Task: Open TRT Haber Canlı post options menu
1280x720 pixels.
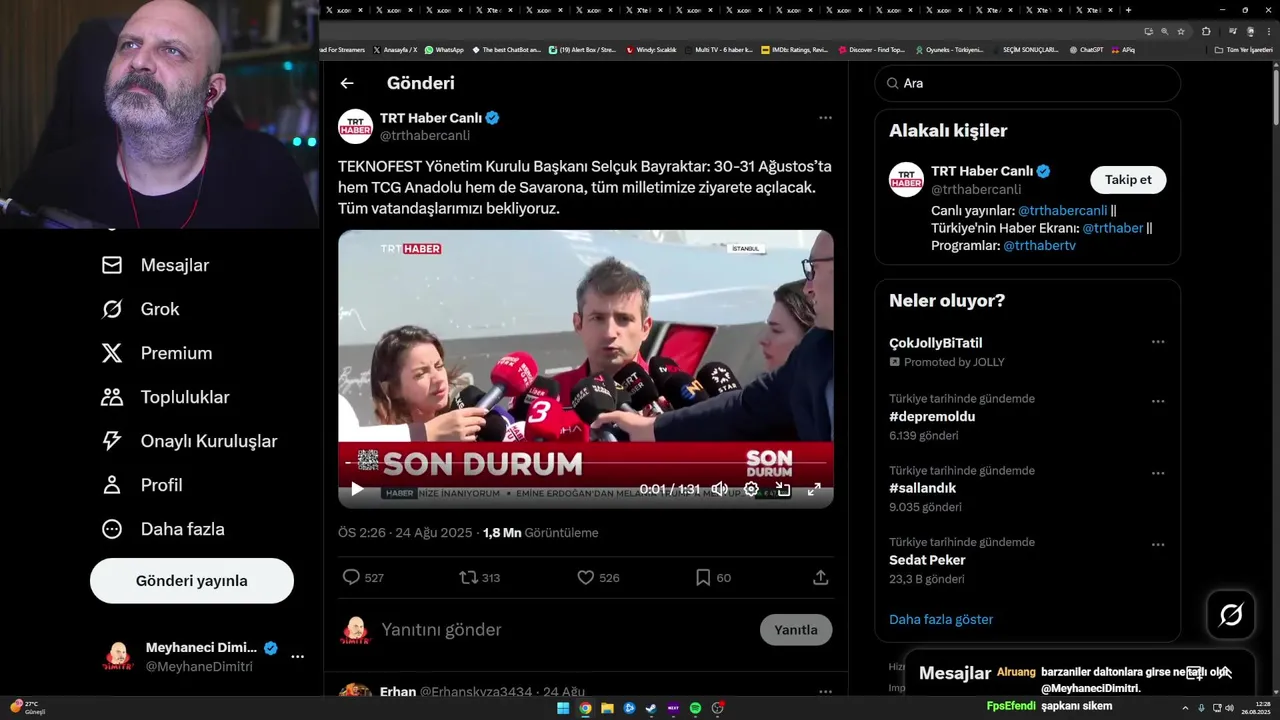Action: click(x=825, y=118)
